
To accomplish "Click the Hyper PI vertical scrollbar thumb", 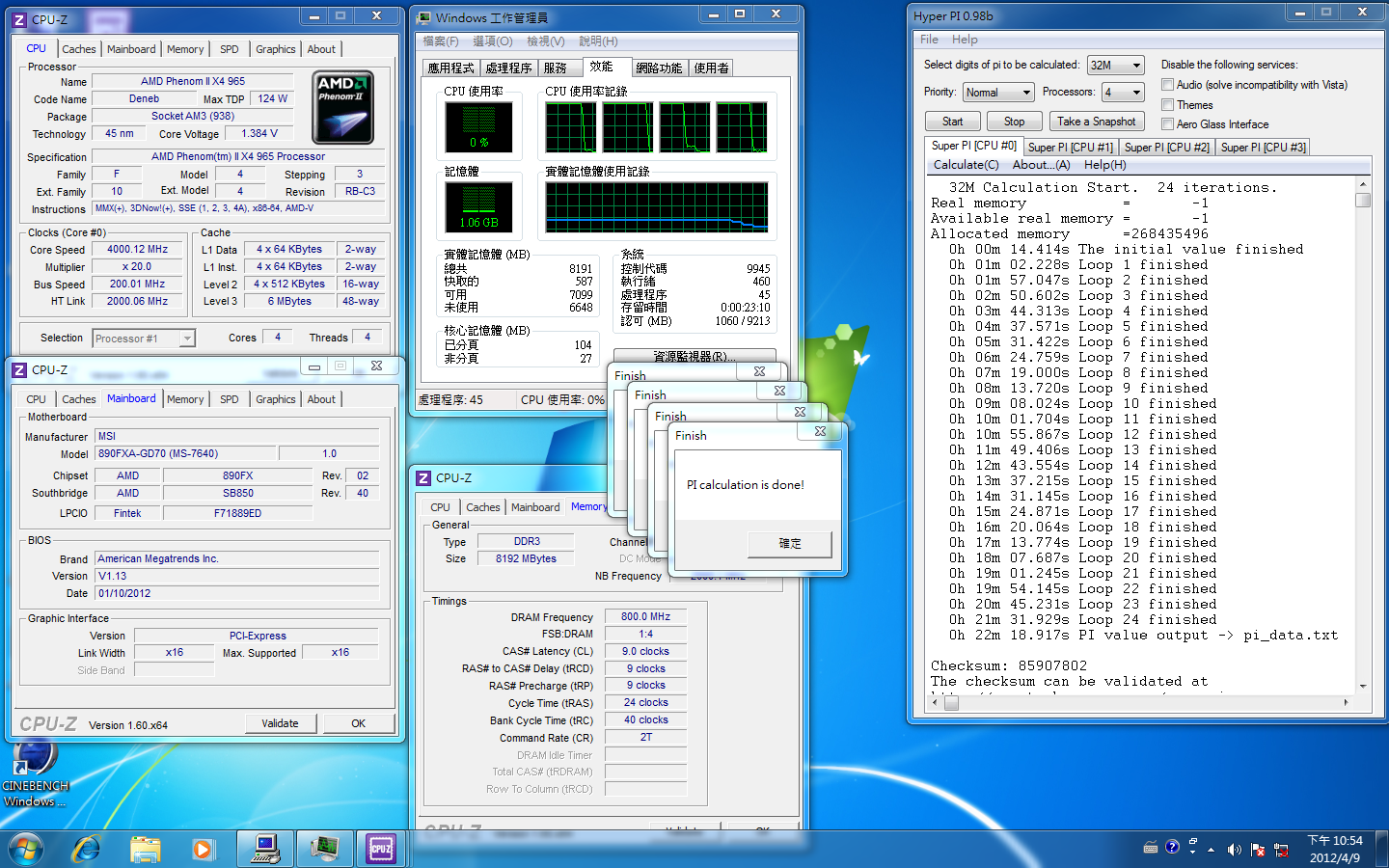I will click(1363, 200).
